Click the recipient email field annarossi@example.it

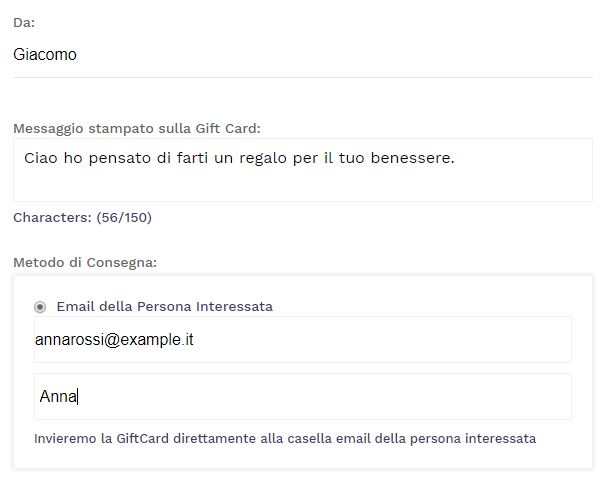[x=302, y=340]
